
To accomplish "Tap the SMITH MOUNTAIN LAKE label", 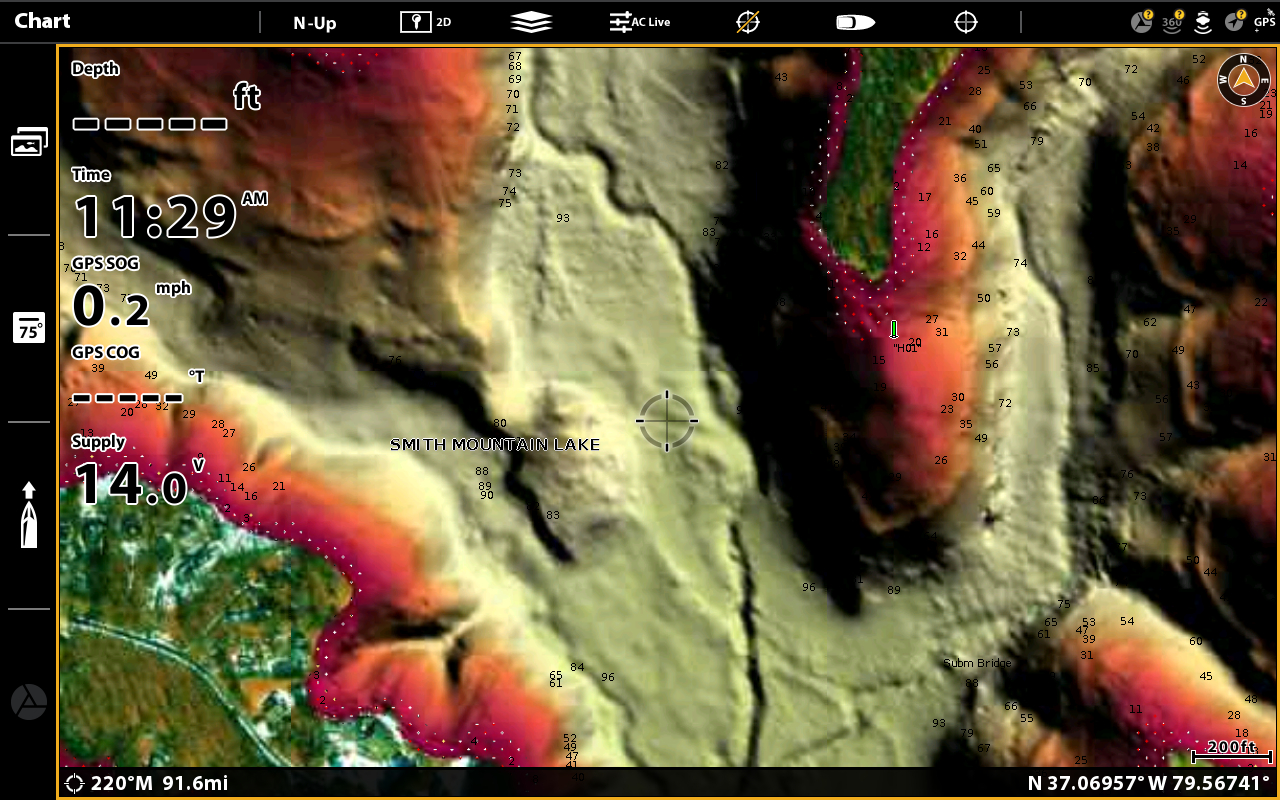I will [495, 445].
